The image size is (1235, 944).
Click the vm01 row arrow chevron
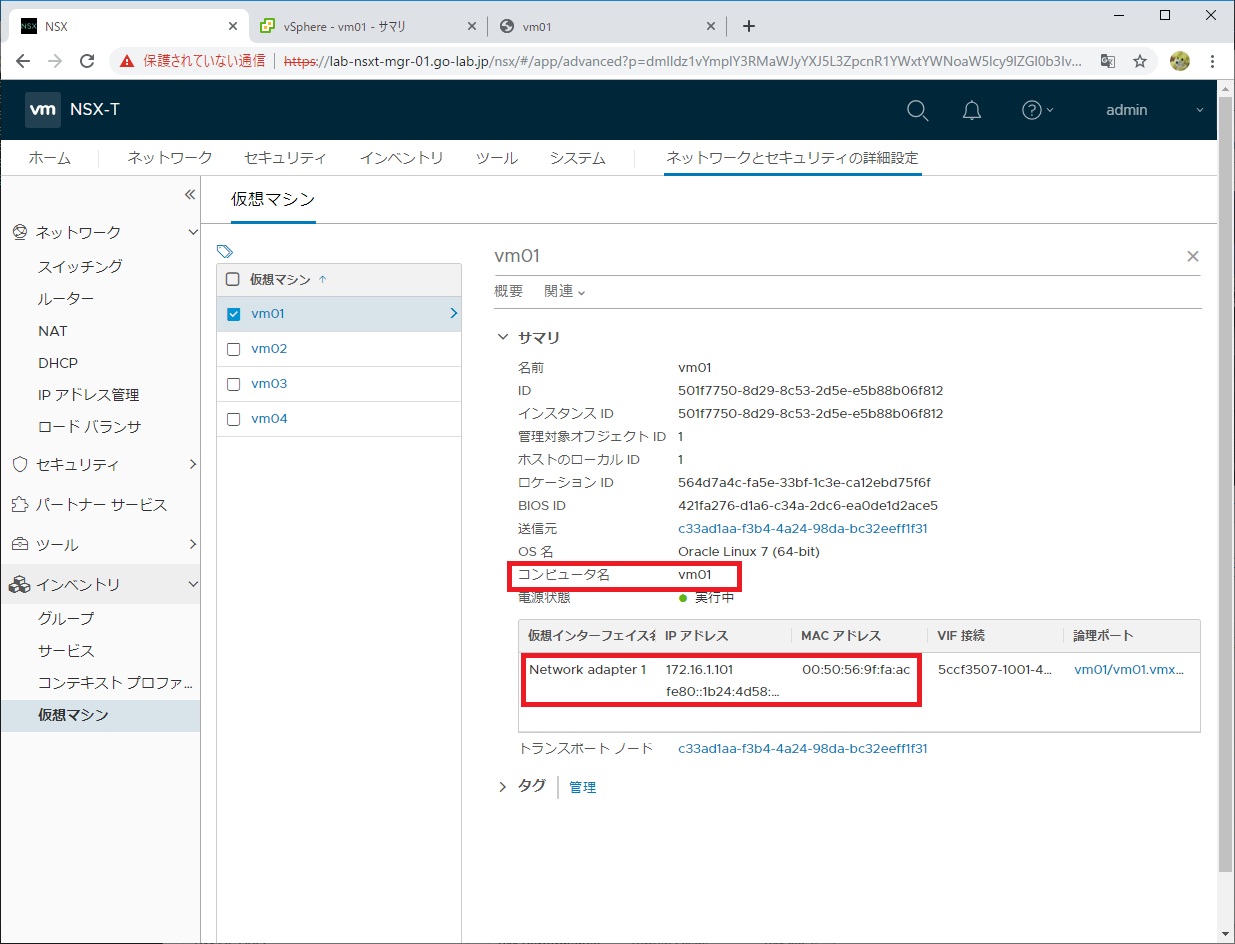click(x=454, y=313)
